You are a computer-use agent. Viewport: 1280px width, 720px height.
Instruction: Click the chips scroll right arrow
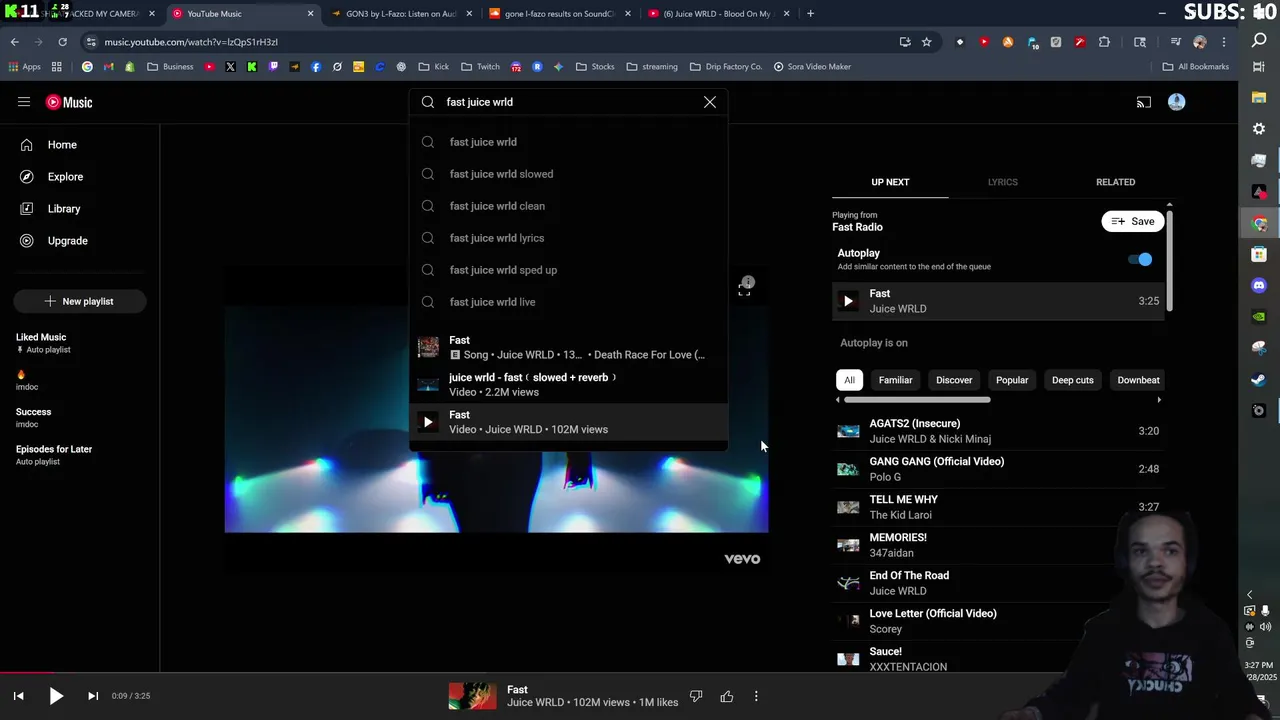(1159, 400)
